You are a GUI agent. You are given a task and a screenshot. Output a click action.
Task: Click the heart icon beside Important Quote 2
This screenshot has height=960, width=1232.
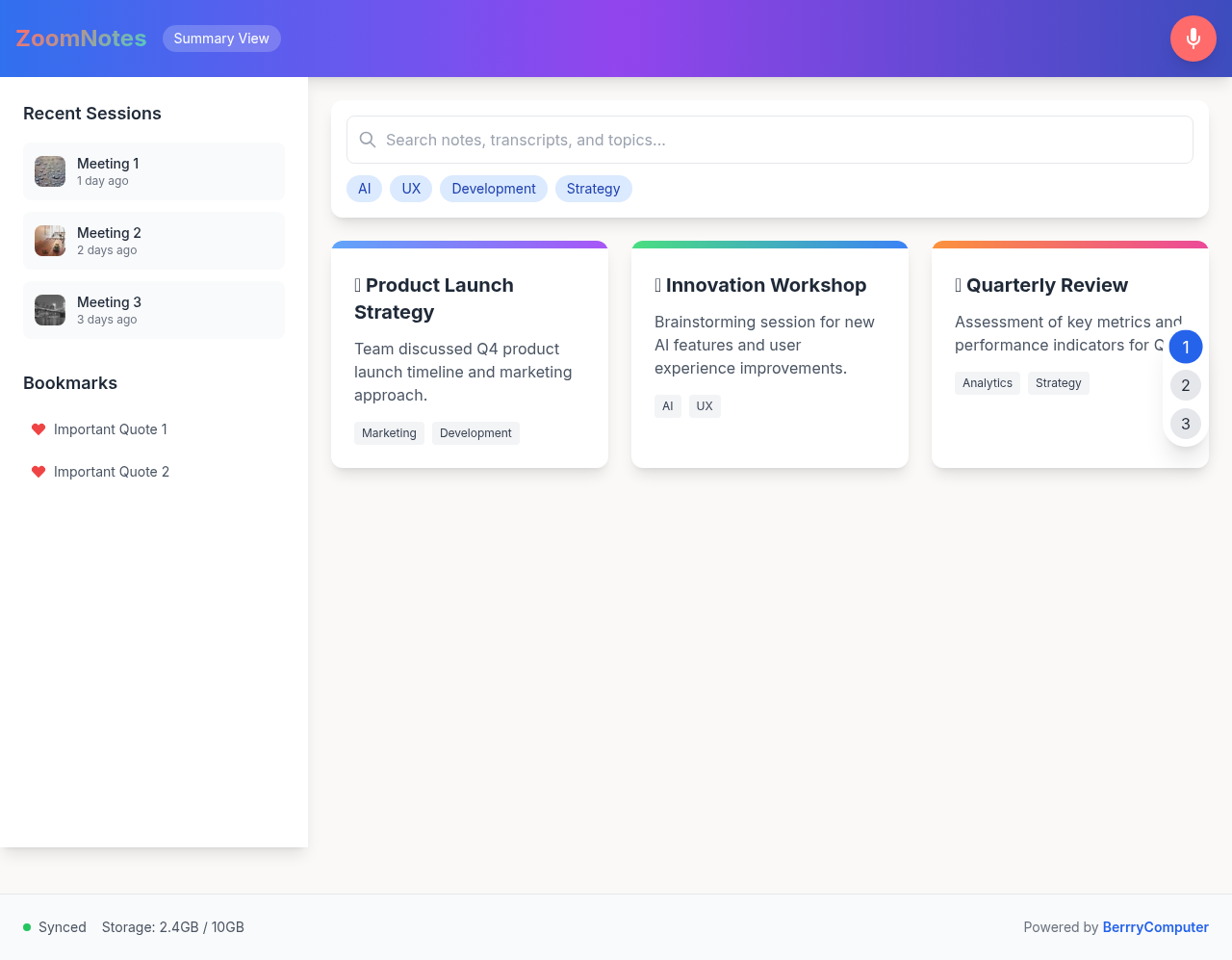[38, 472]
